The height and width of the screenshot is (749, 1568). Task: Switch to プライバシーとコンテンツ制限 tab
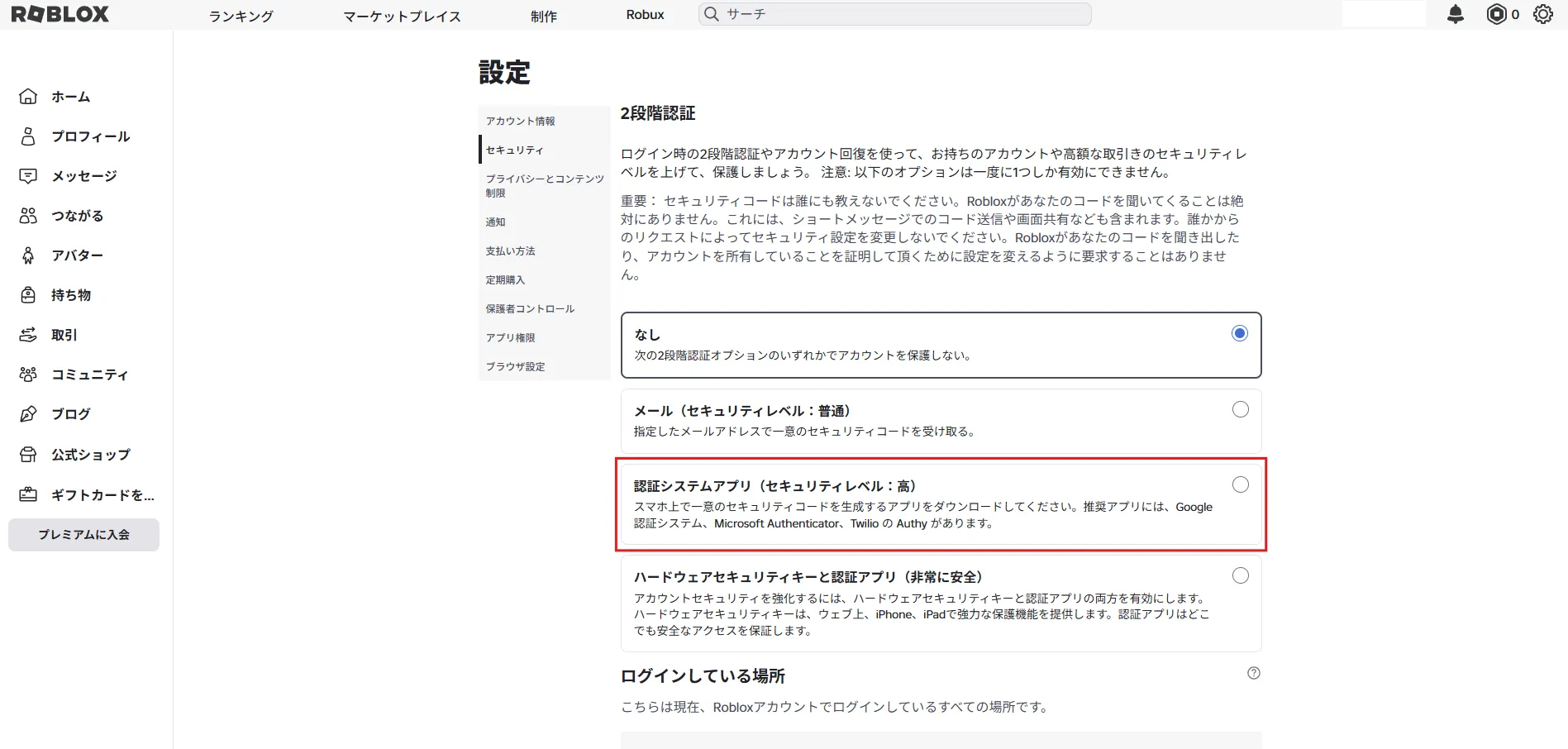point(544,186)
